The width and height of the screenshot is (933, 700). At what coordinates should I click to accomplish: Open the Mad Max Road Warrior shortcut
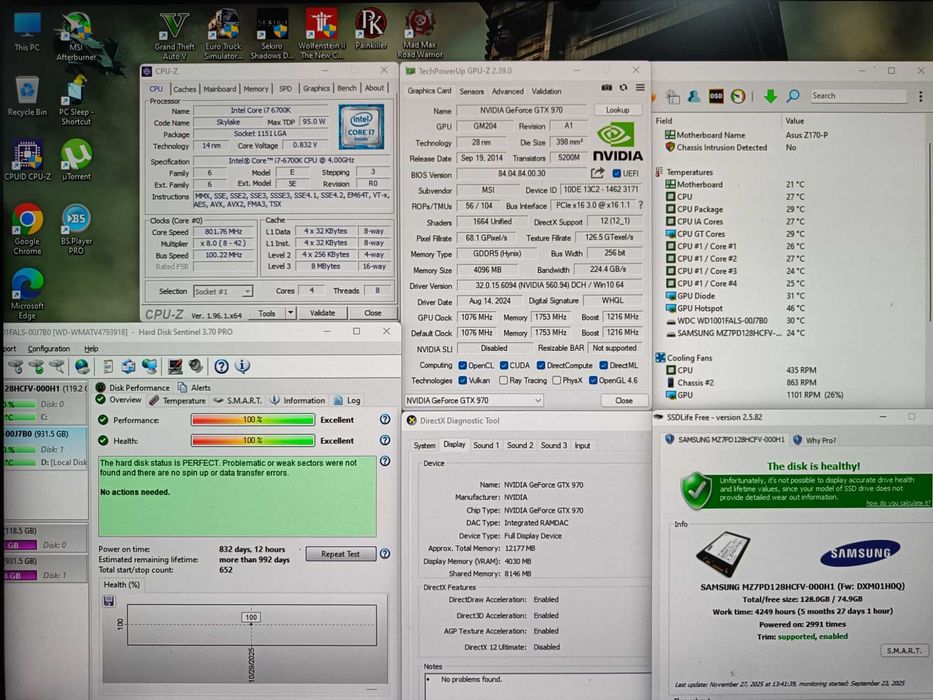click(419, 35)
